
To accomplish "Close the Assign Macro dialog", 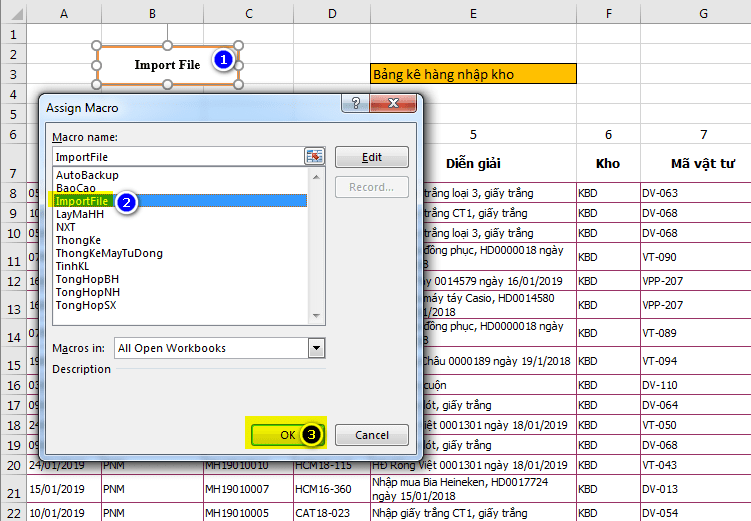I will tap(393, 103).
